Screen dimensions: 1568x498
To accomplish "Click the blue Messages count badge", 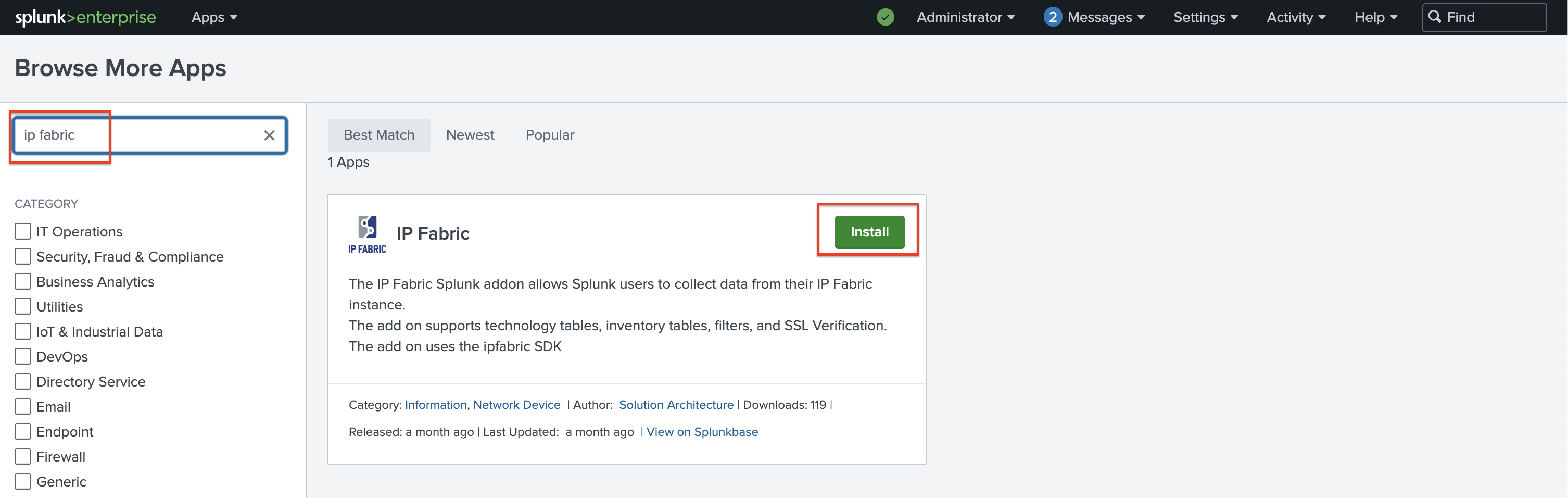I will 1053,17.
